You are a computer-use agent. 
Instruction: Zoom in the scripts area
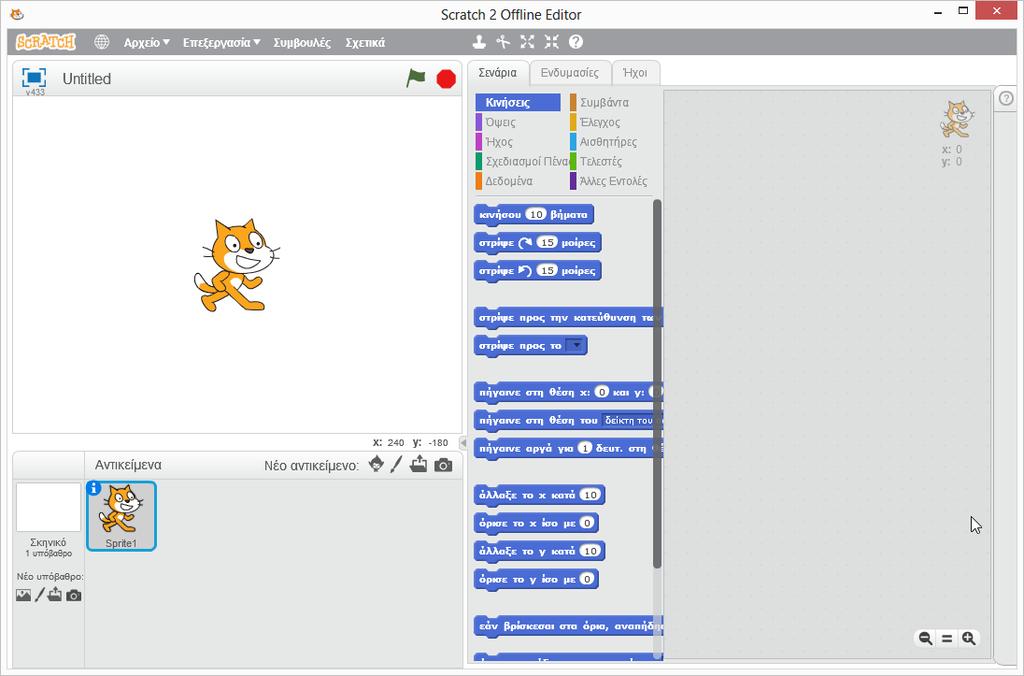[x=968, y=638]
